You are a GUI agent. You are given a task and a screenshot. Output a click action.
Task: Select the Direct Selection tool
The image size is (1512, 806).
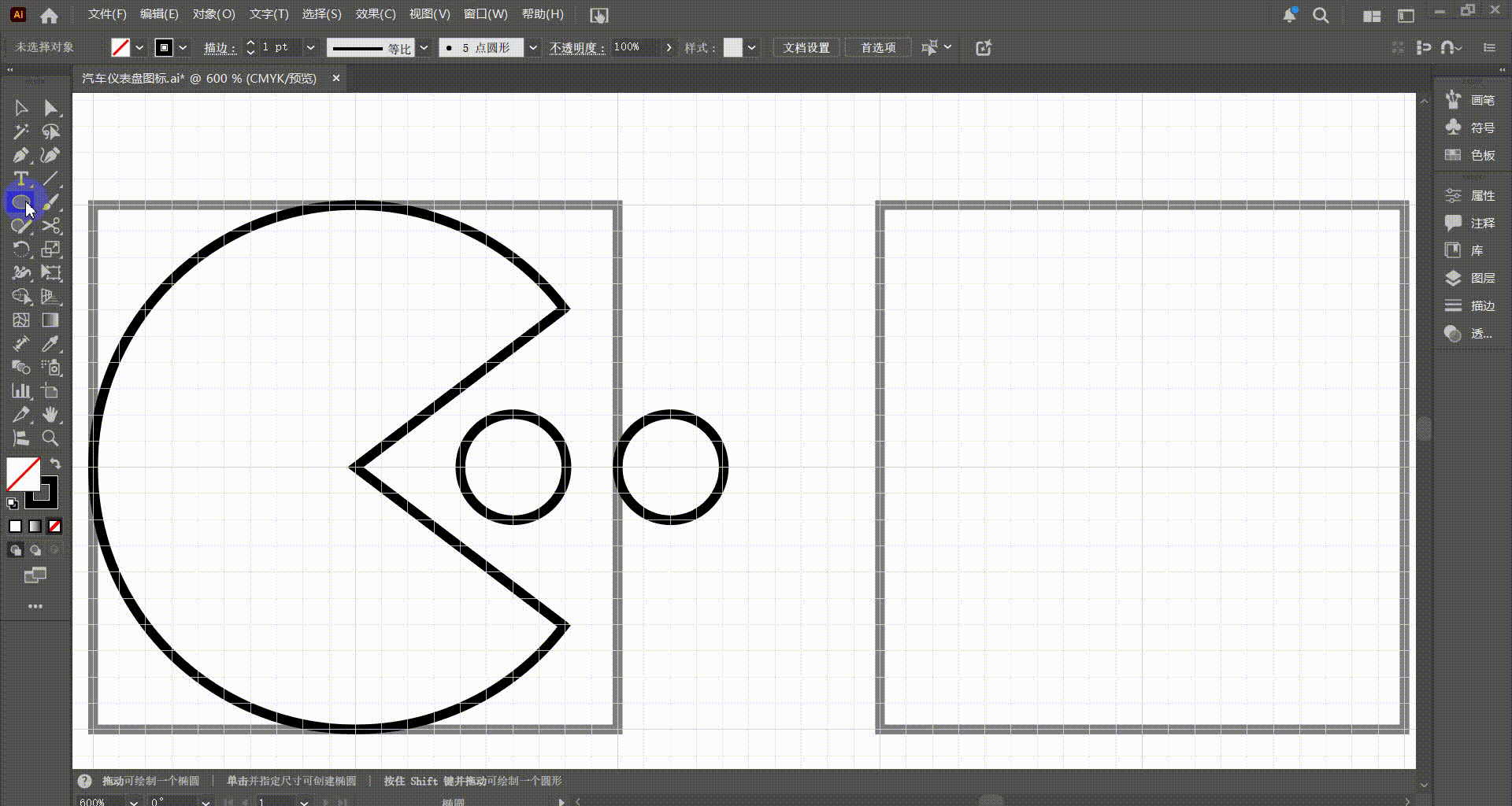(x=51, y=108)
